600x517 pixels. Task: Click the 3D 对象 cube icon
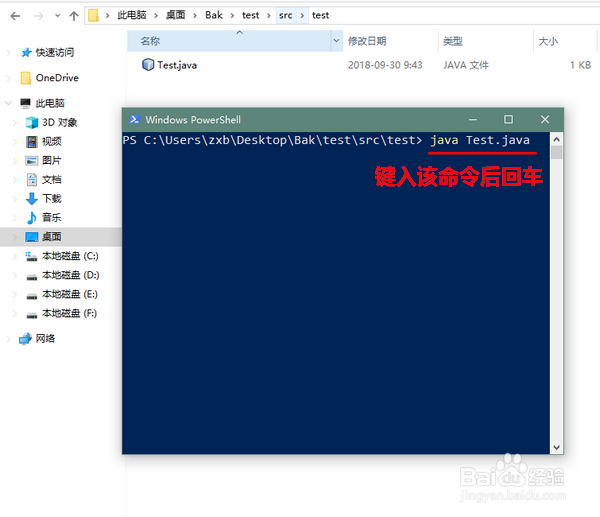tap(31, 122)
